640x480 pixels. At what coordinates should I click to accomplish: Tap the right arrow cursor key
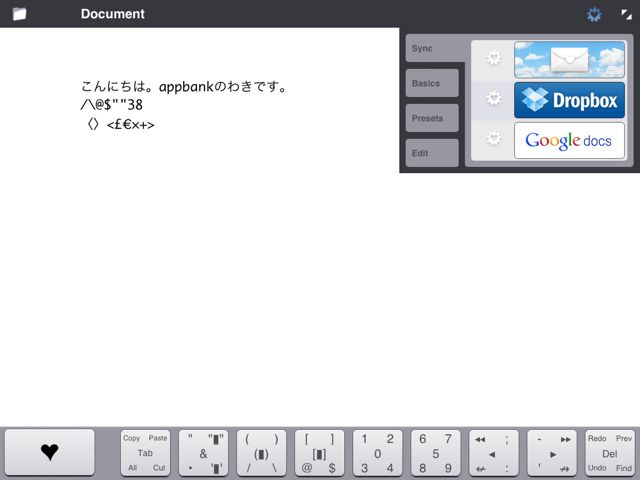coord(552,453)
